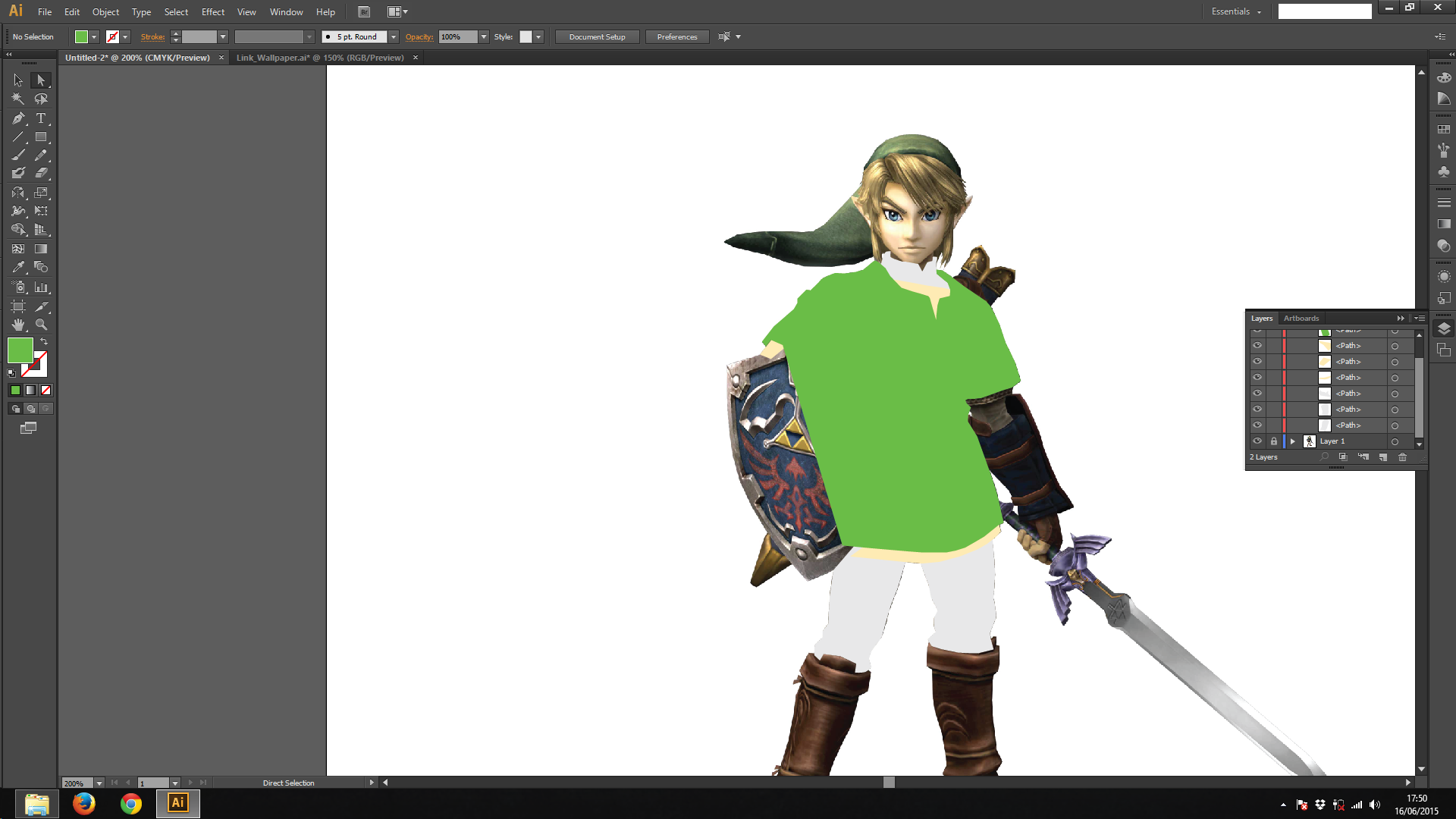Select the Perspective Grid tool
This screenshot has height=819, width=1456.
[x=41, y=229]
